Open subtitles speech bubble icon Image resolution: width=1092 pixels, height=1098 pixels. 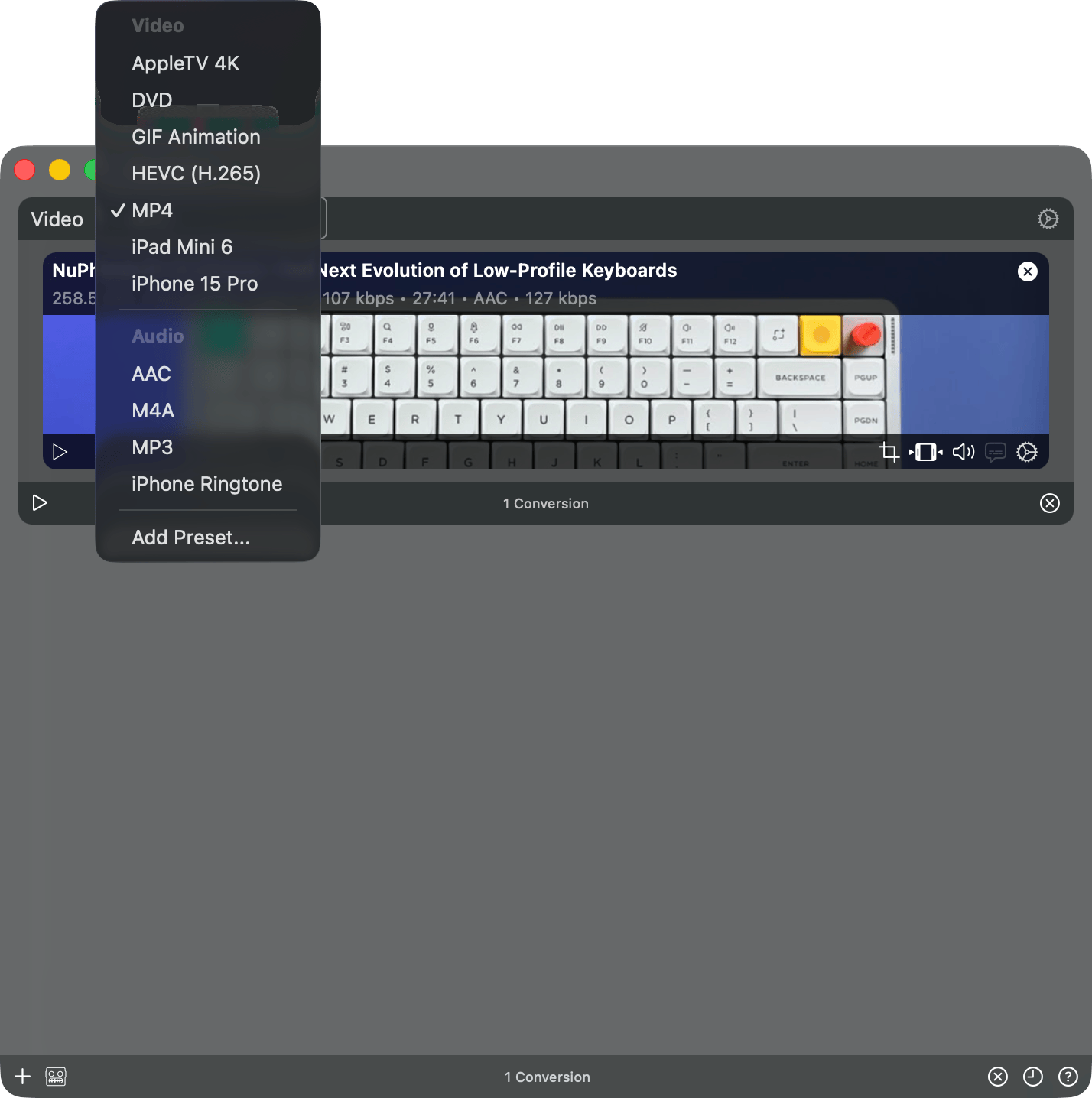pyautogui.click(x=995, y=452)
